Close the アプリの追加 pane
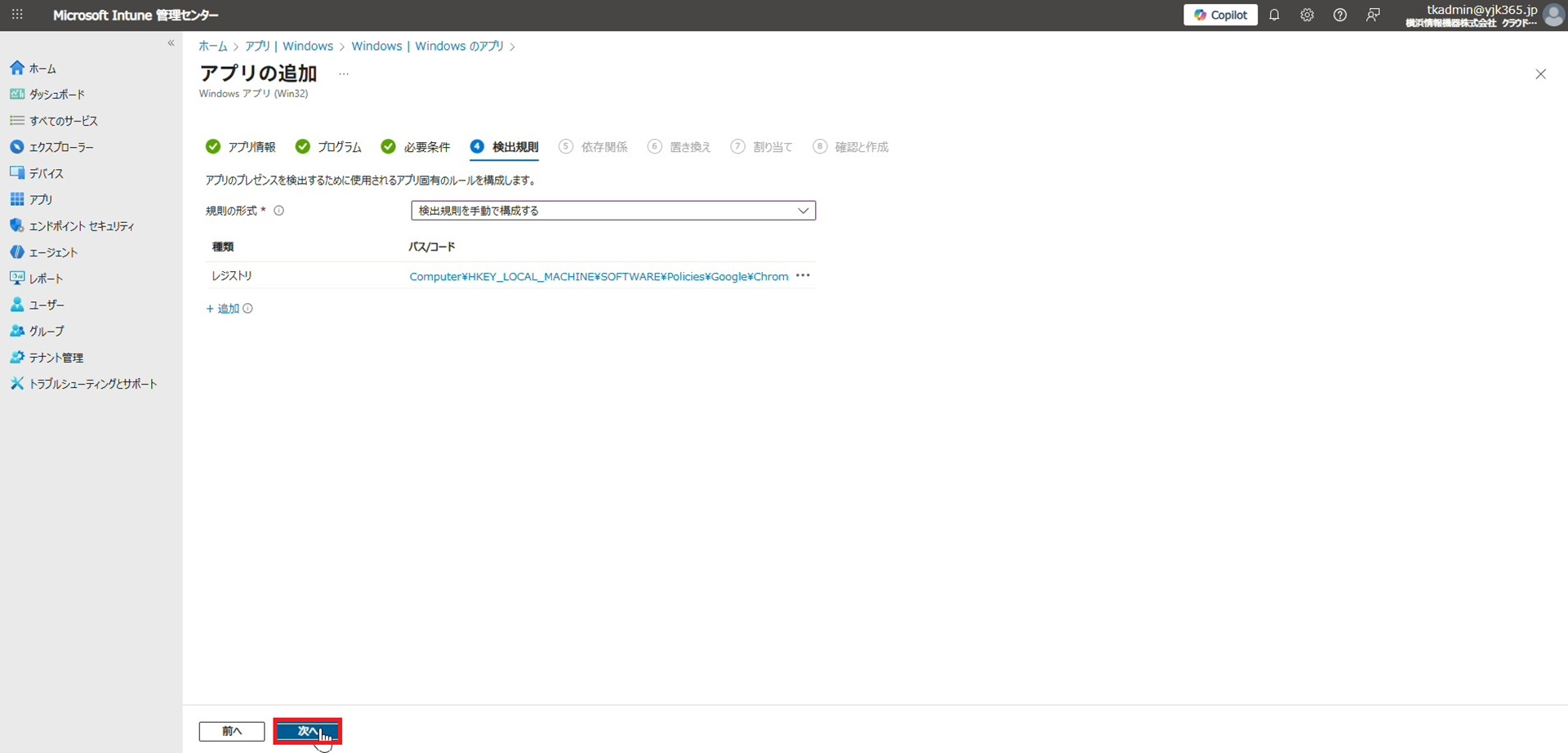Screen dimensions: 1568x753 coord(1540,74)
